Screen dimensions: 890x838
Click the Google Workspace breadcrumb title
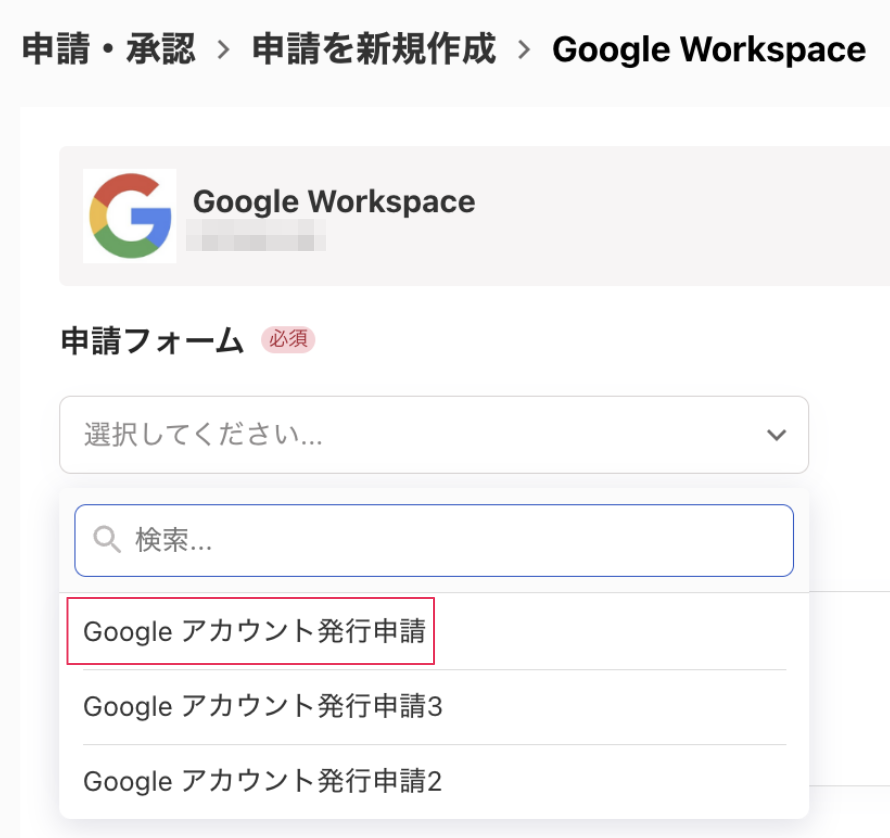point(709,50)
